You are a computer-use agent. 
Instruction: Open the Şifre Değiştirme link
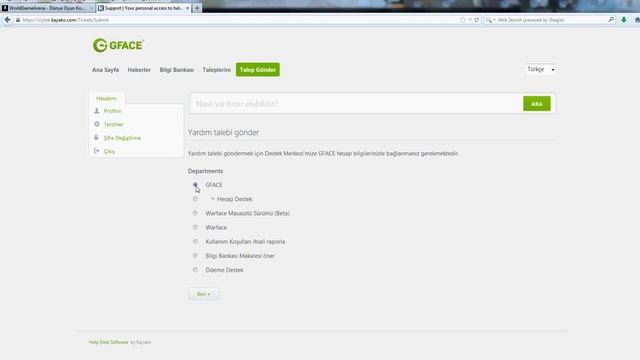pos(122,138)
